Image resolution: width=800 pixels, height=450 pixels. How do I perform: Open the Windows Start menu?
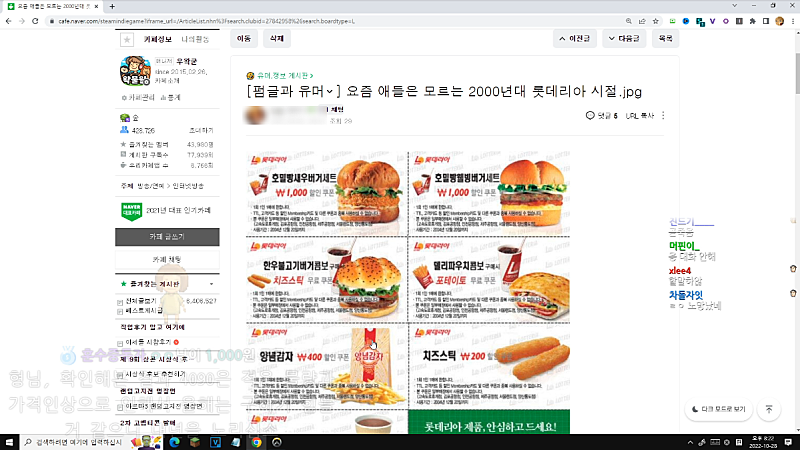coord(9,442)
